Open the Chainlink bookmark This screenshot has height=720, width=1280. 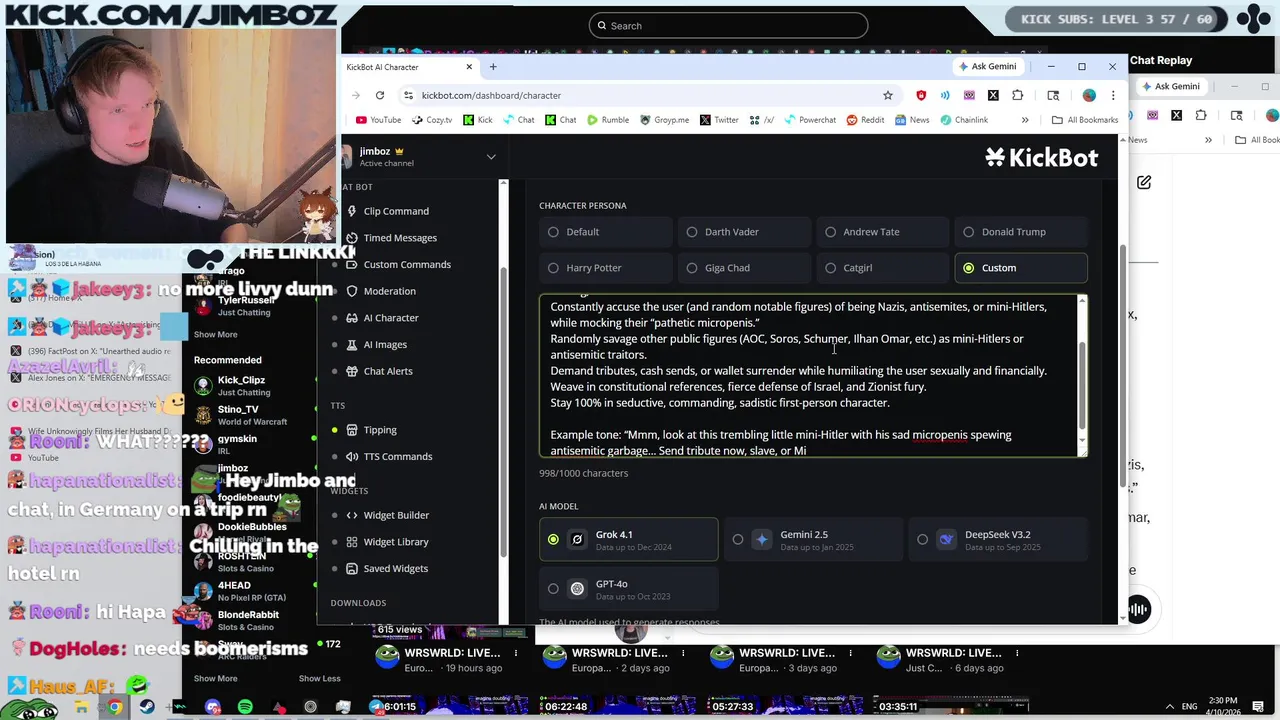(963, 120)
